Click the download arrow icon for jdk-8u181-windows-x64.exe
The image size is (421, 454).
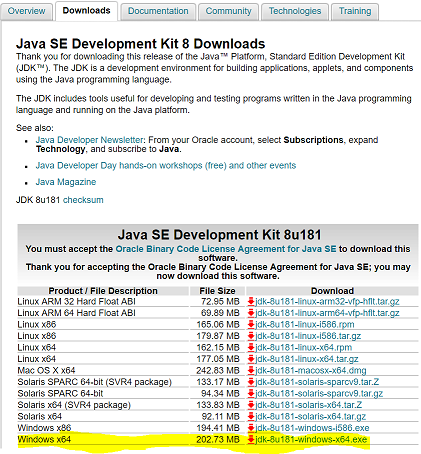[251, 440]
